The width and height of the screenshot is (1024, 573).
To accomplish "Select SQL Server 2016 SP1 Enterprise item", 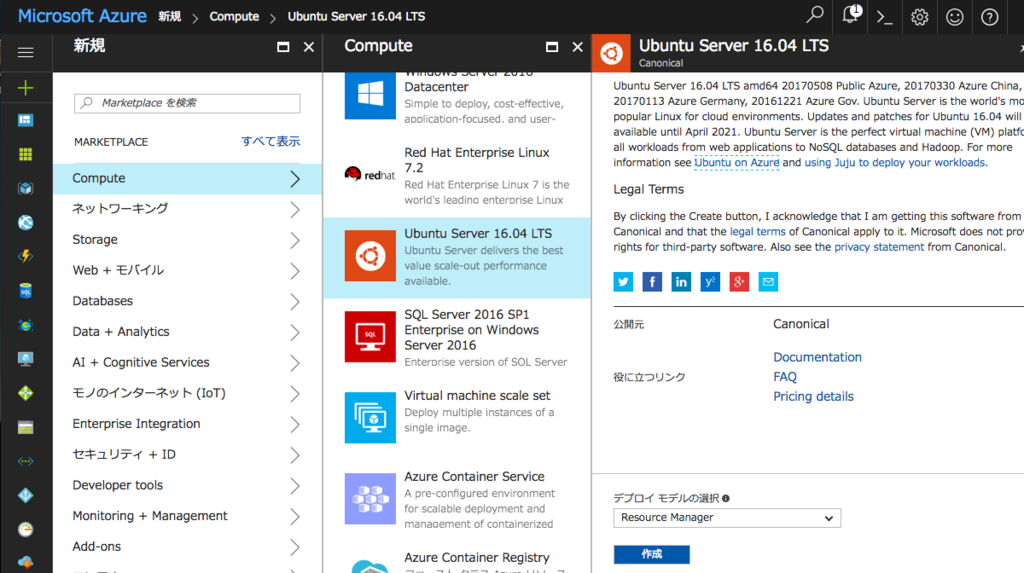I will [457, 337].
